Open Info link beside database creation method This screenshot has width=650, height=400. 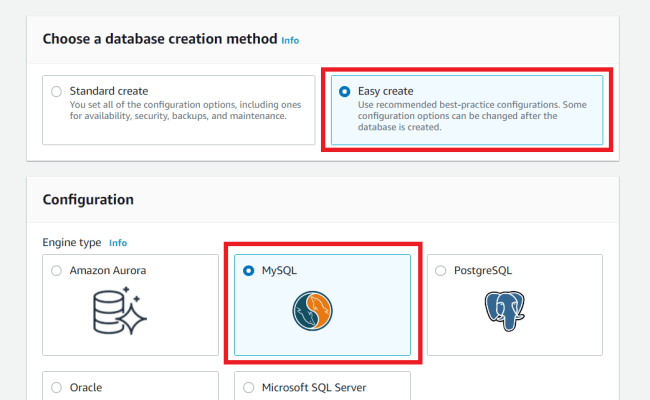(290, 40)
